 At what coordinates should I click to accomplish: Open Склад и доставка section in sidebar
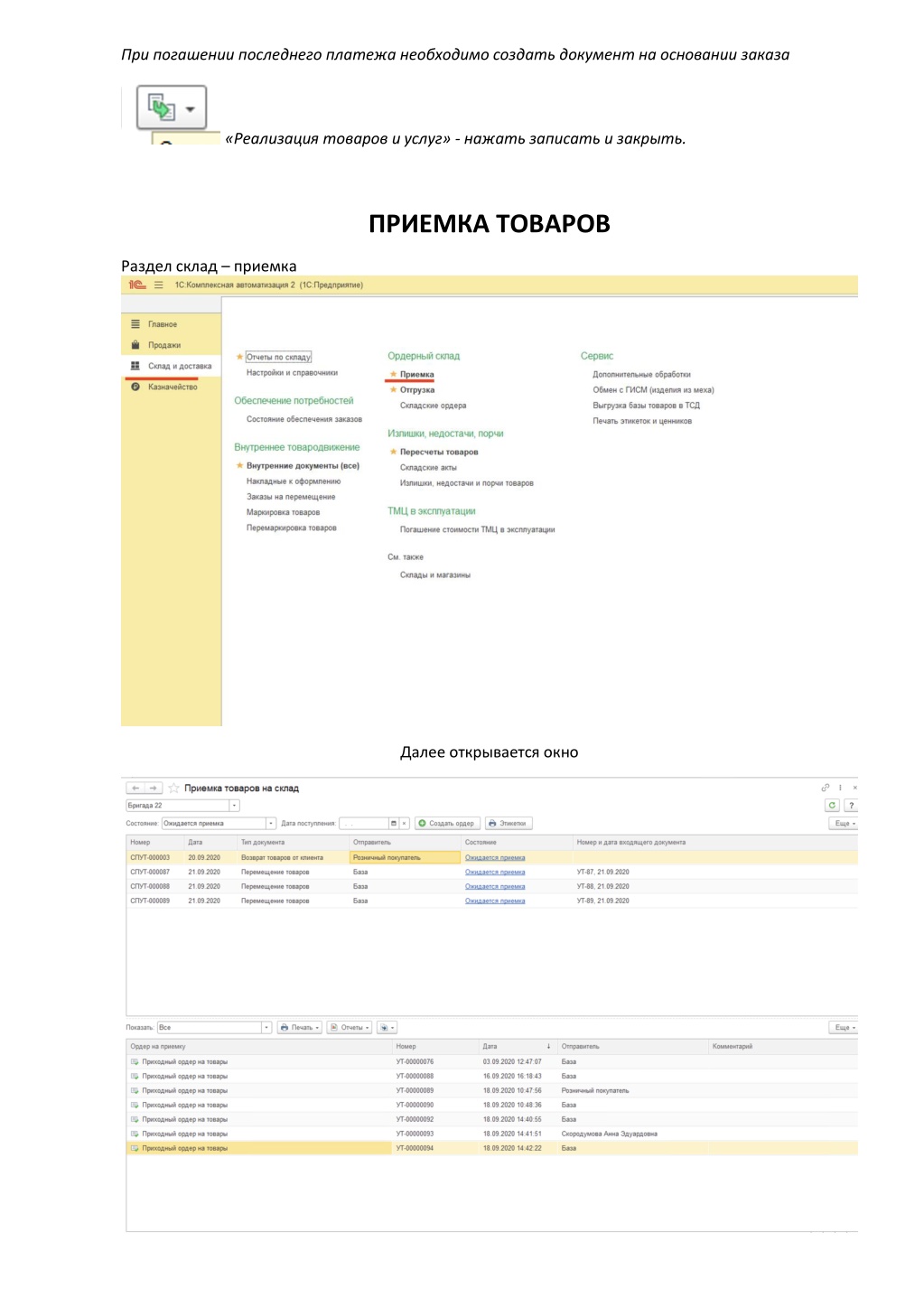[x=180, y=366]
